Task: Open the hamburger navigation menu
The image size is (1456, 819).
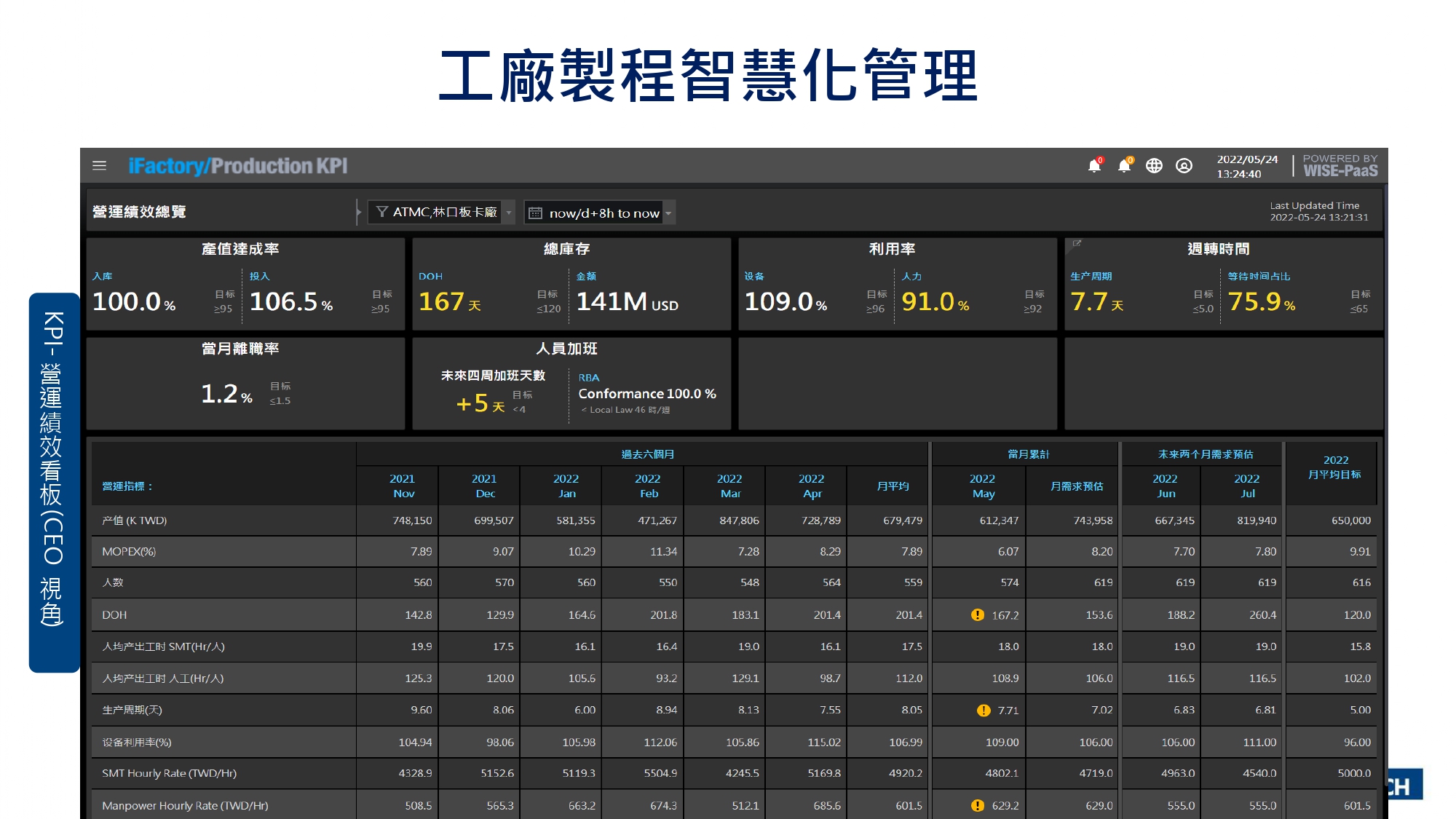Action: pos(100,166)
